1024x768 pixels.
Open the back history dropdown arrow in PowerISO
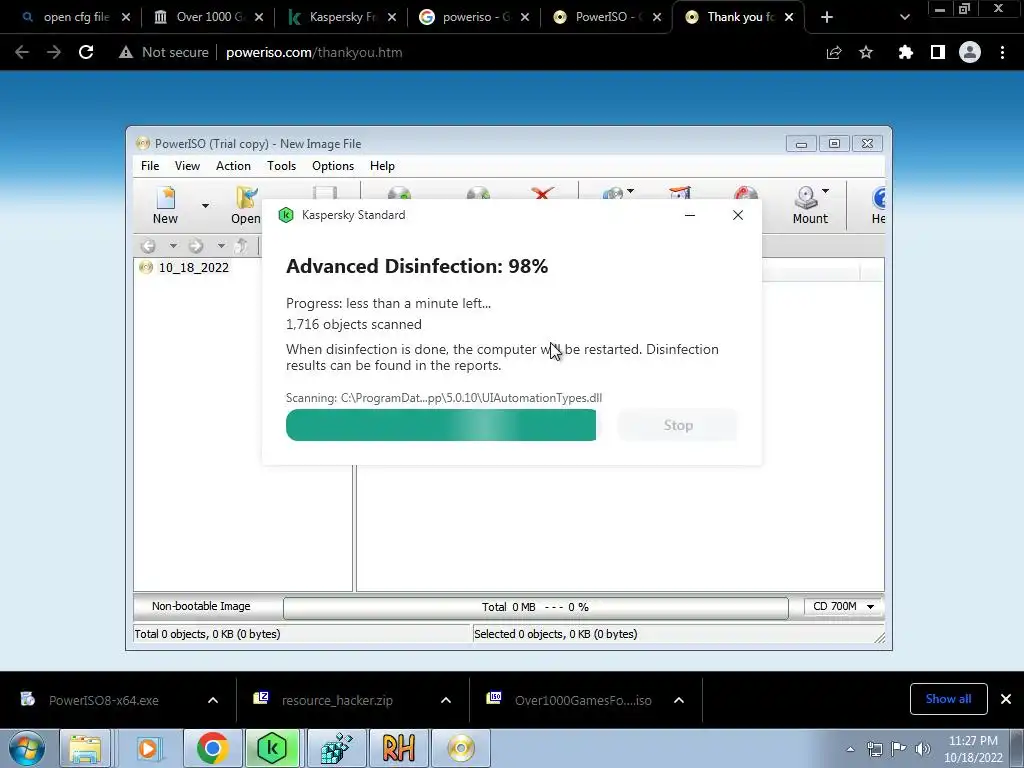[173, 246]
